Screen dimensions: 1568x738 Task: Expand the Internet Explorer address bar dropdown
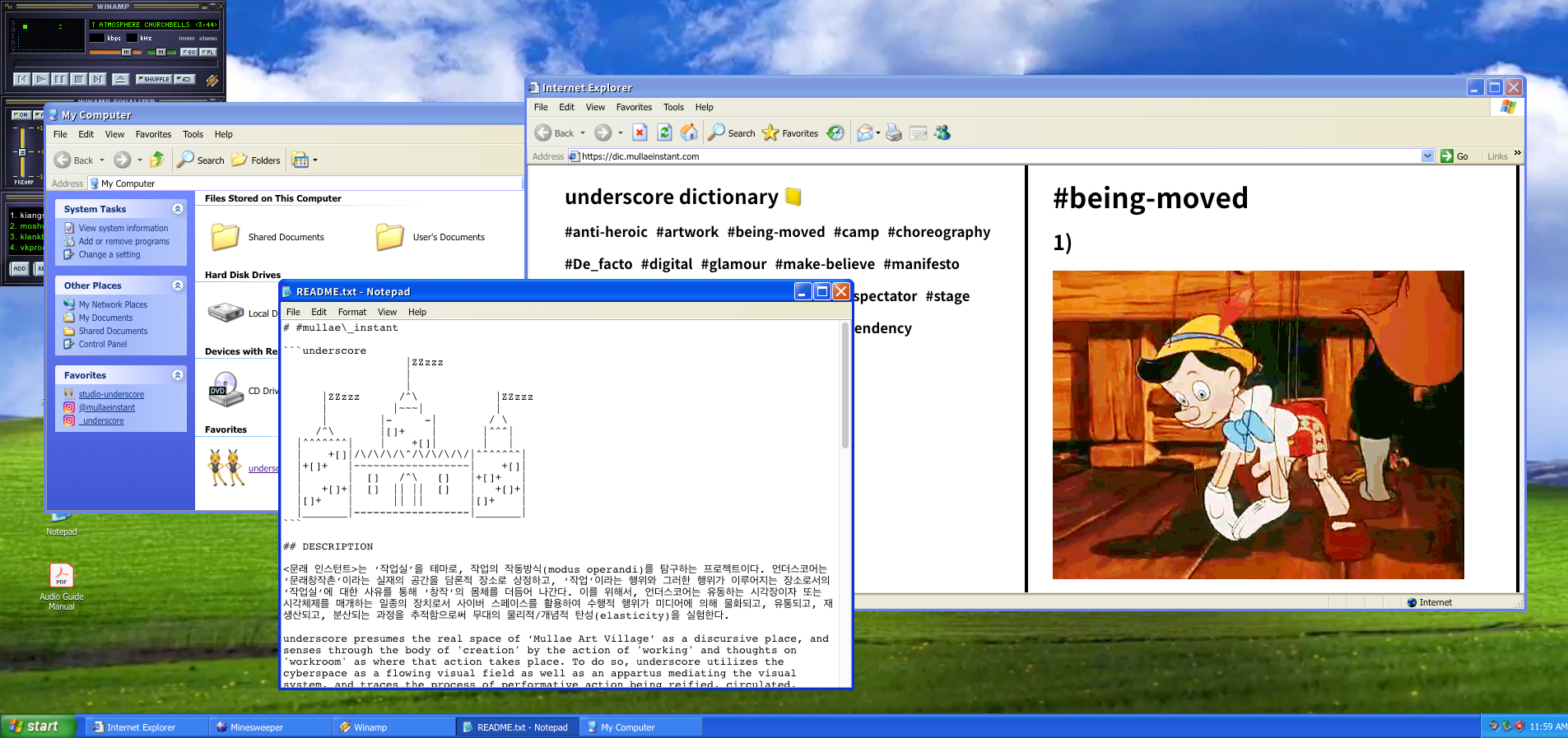pos(1427,156)
